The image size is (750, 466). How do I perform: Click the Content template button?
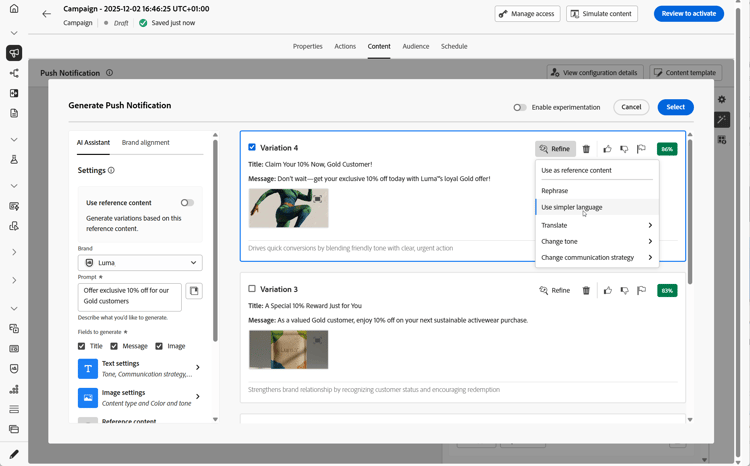coord(685,73)
